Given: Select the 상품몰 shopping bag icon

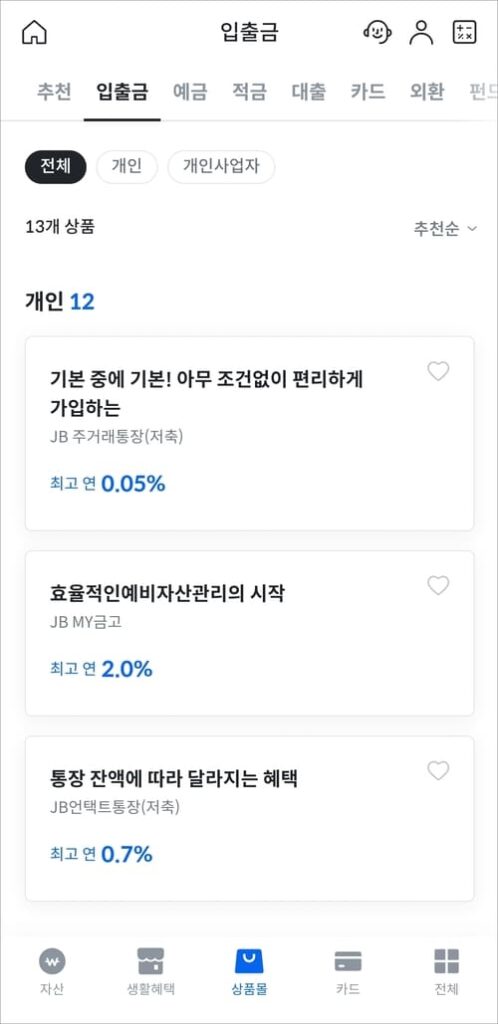Looking at the screenshot, I should tap(249, 961).
